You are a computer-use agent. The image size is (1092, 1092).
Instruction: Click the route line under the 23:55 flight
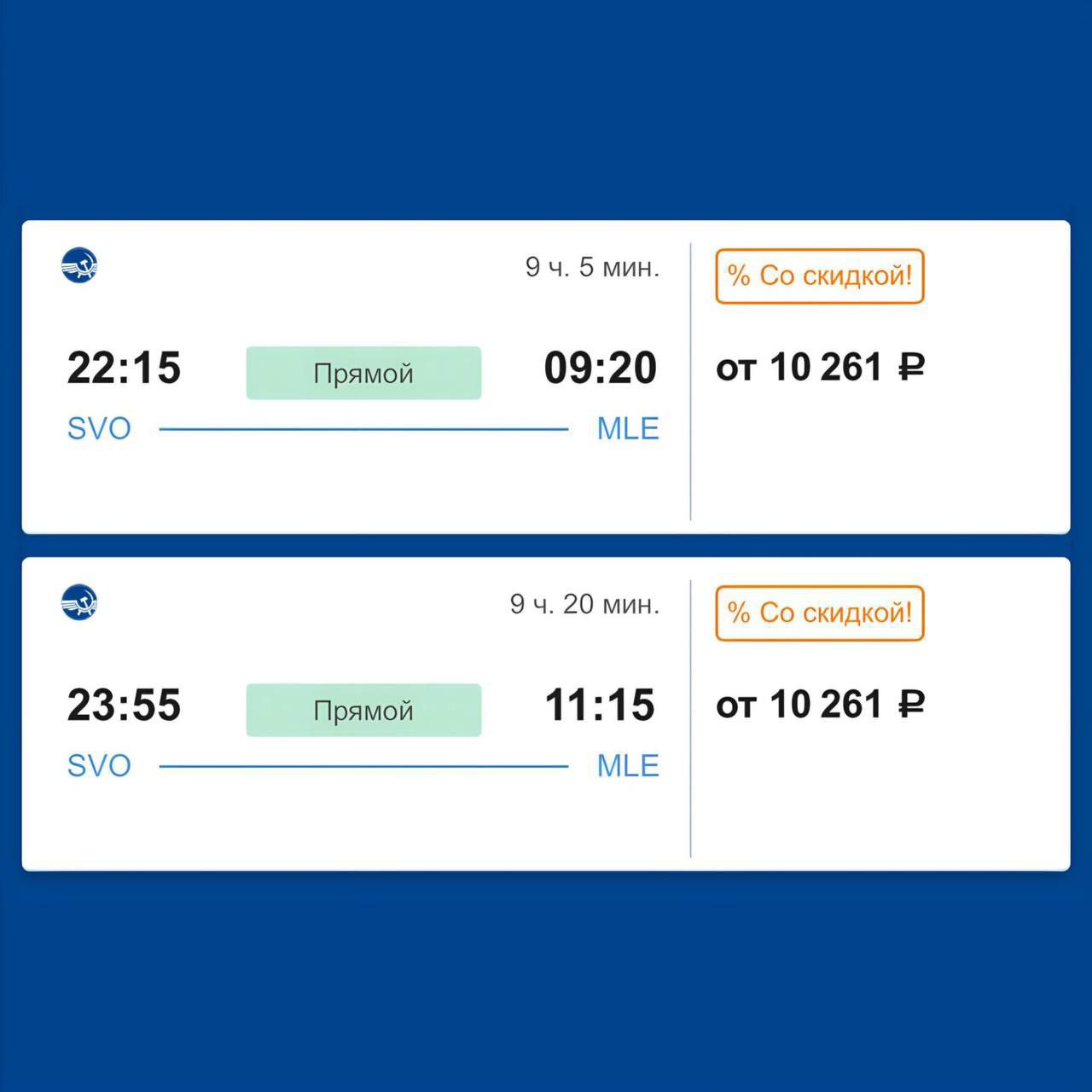pyautogui.click(x=363, y=766)
